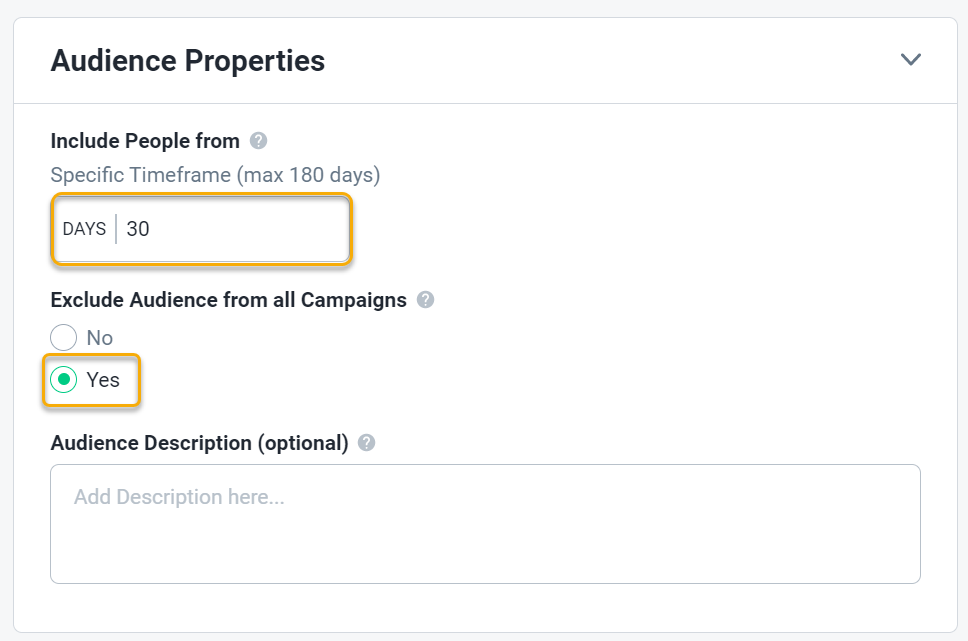Viewport: 968px width, 641px height.
Task: Click the DAYS prefix in timeframe field
Action: coord(84,229)
